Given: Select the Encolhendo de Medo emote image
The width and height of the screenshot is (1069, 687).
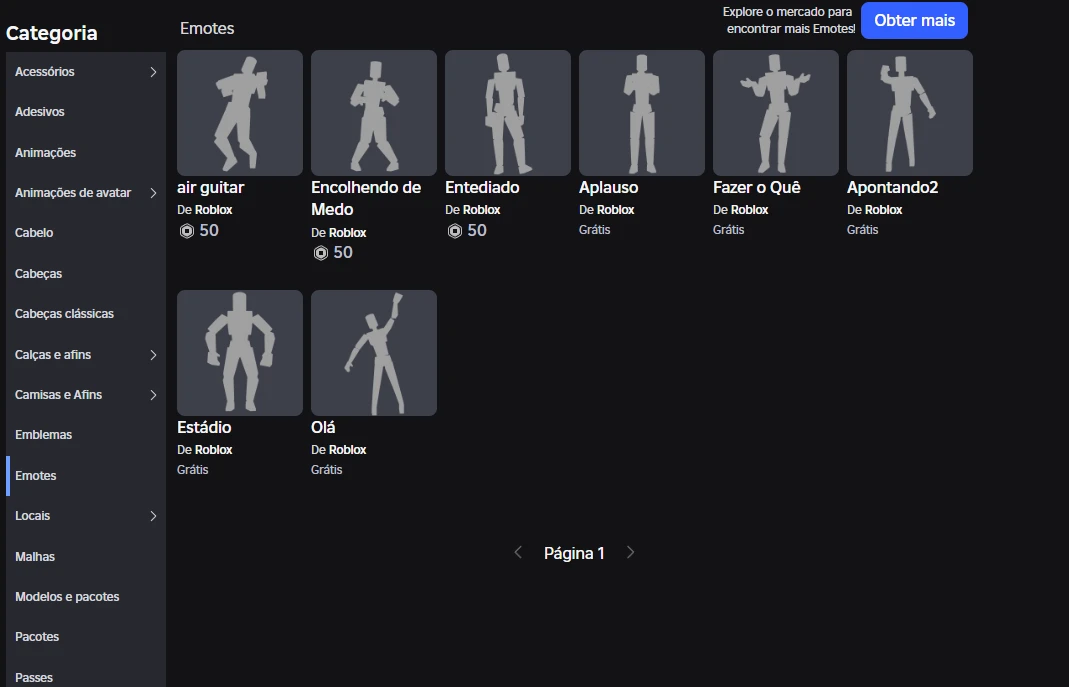Looking at the screenshot, I should (x=373, y=113).
